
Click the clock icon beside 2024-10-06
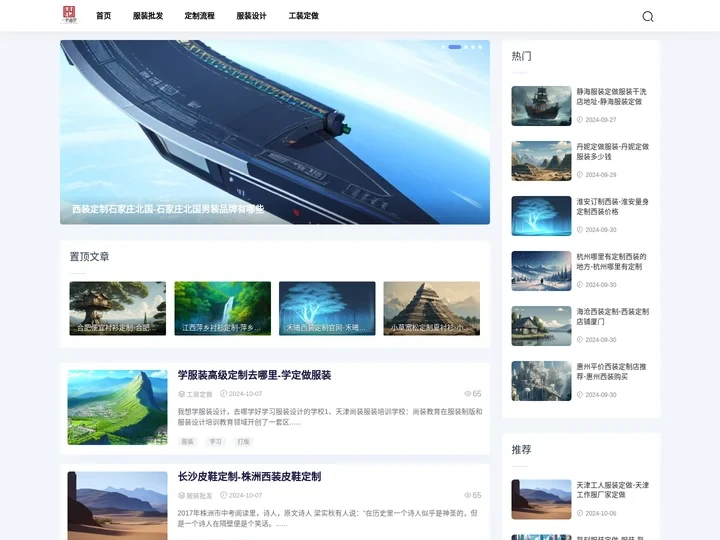580,513
